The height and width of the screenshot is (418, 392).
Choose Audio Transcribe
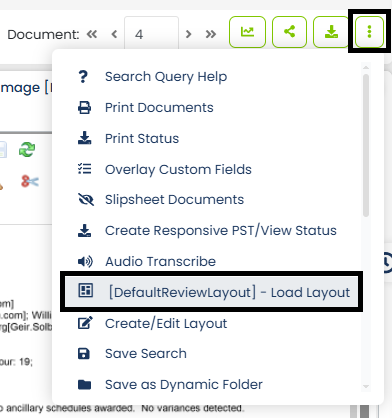[x=160, y=262]
